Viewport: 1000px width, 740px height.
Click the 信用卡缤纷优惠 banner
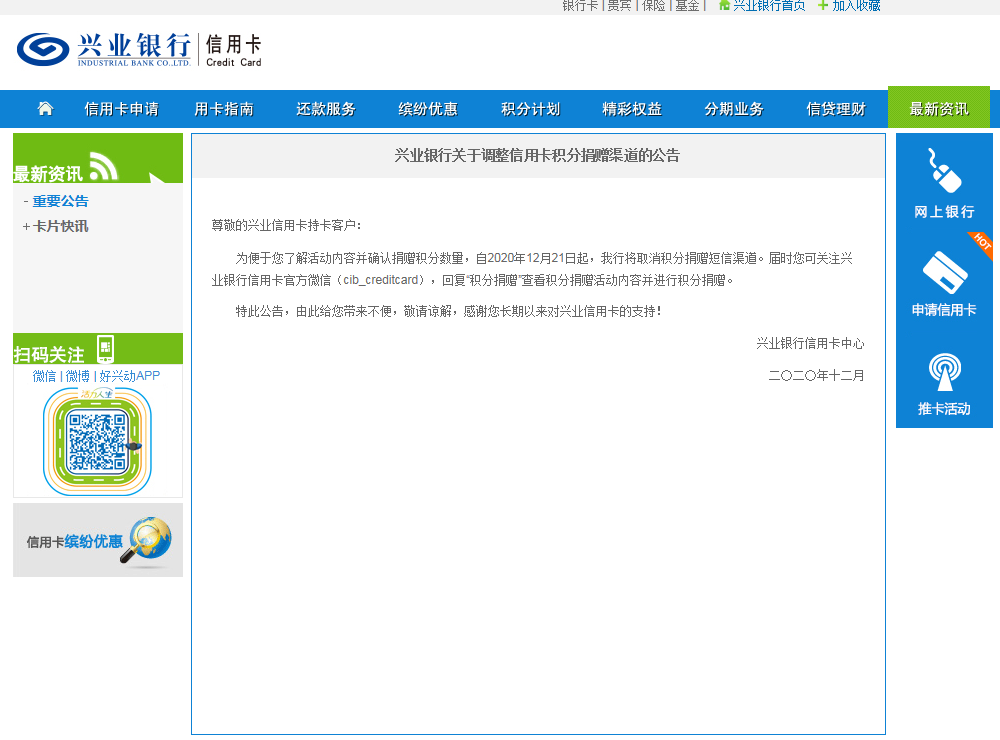(x=98, y=540)
